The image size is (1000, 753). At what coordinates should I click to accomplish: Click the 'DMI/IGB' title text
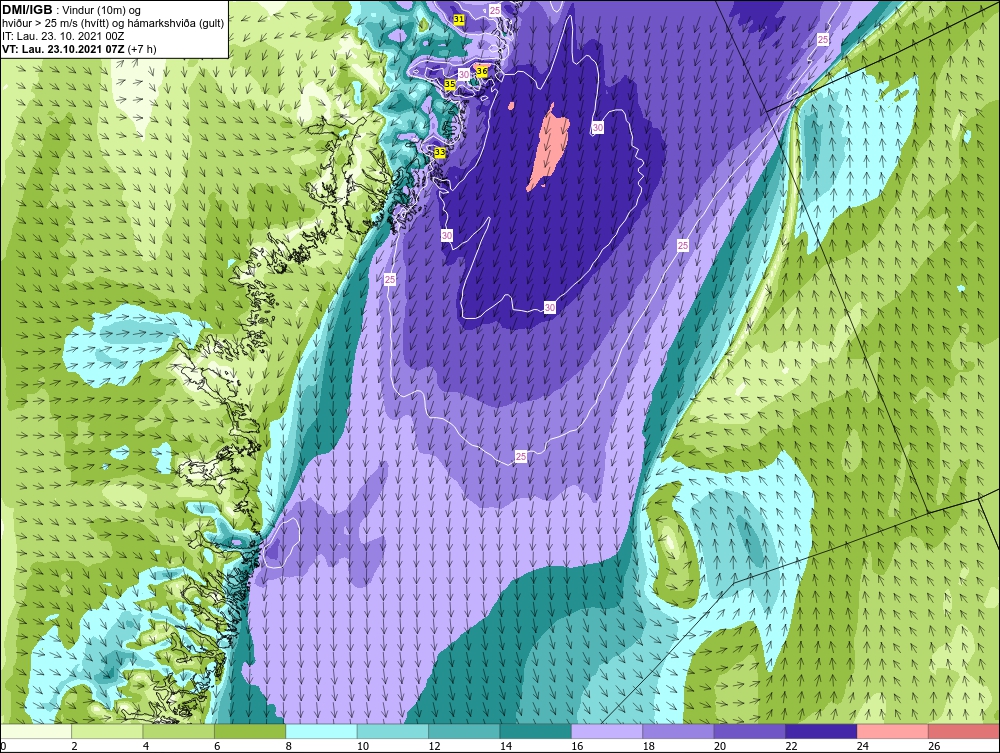pyautogui.click(x=27, y=10)
